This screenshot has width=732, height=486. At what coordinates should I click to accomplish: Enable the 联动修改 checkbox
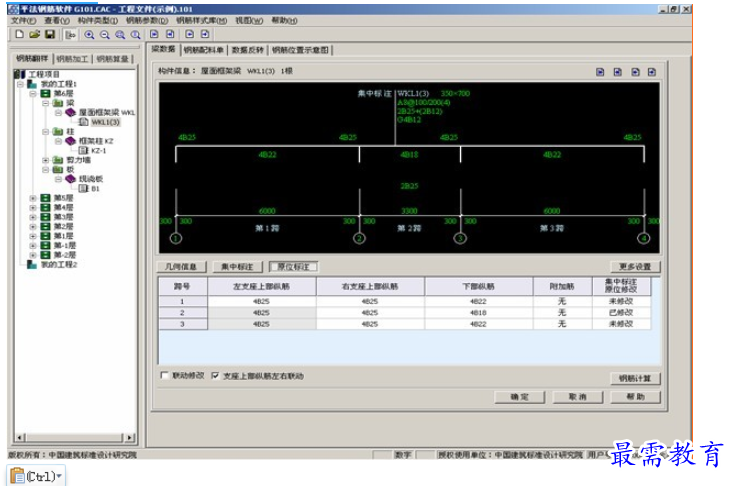click(164, 375)
